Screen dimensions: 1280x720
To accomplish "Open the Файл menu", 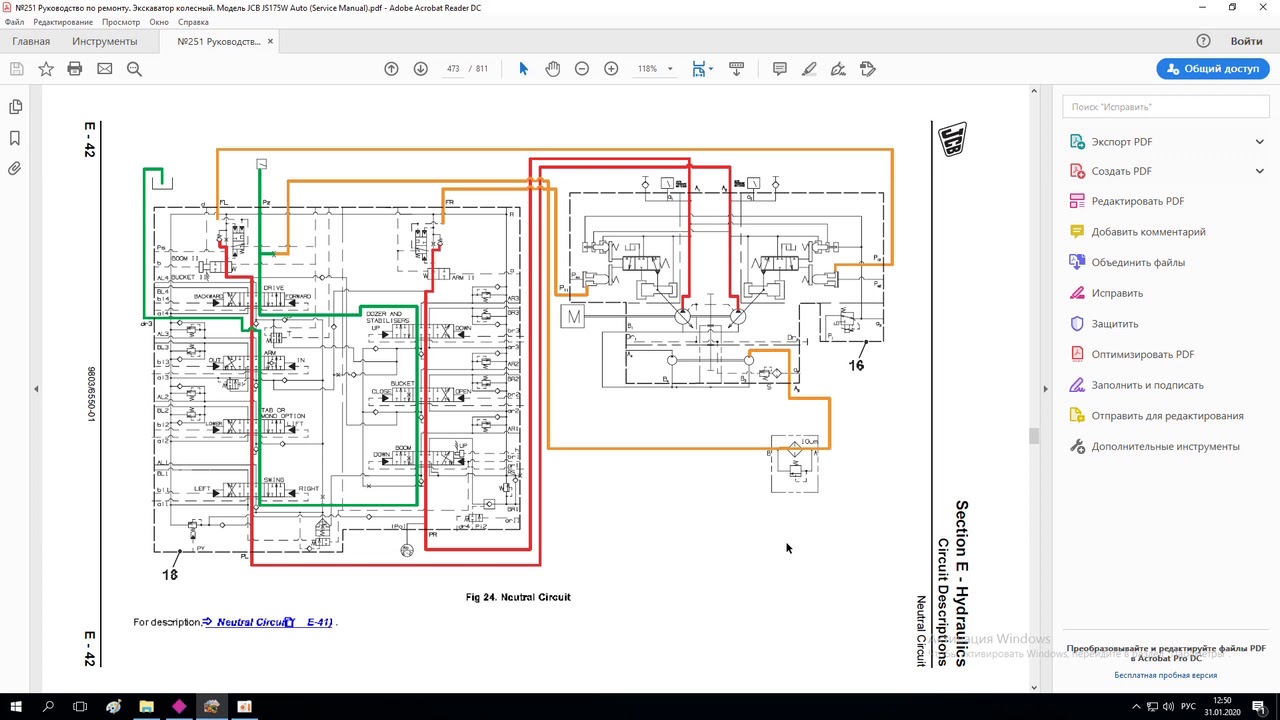I will point(15,22).
